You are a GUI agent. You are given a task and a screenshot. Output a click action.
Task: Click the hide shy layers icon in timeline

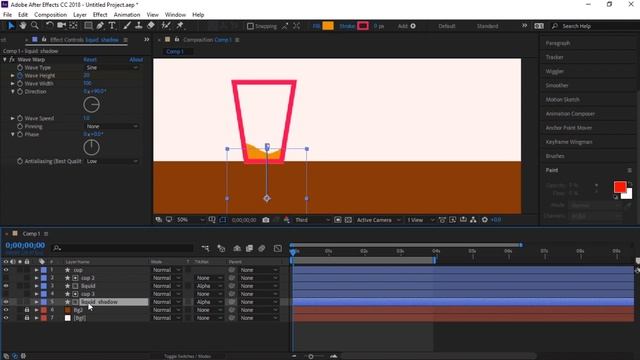(237, 248)
